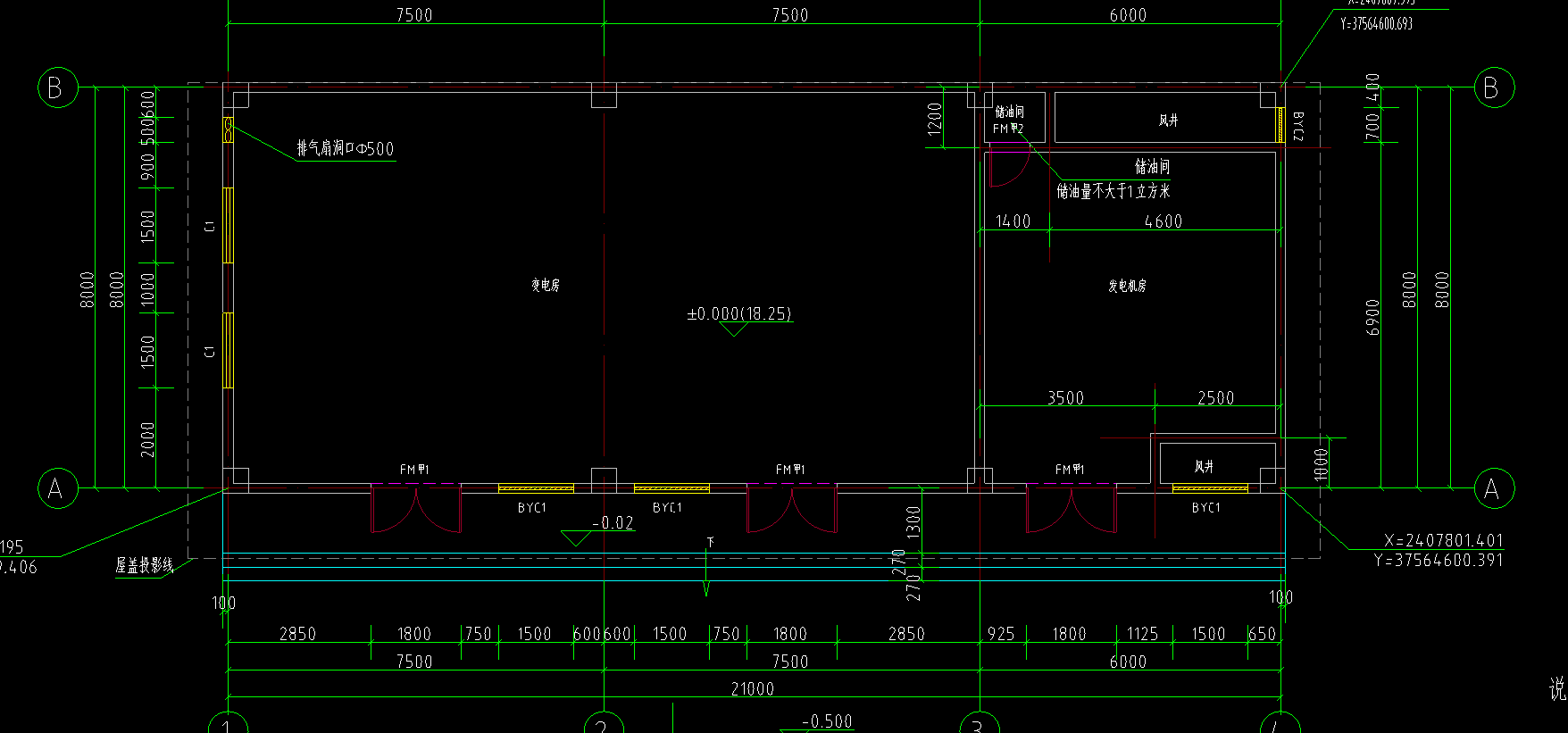The width and height of the screenshot is (1568, 733).
Task: Select the 21000 overall dimension text
Action: tap(753, 688)
